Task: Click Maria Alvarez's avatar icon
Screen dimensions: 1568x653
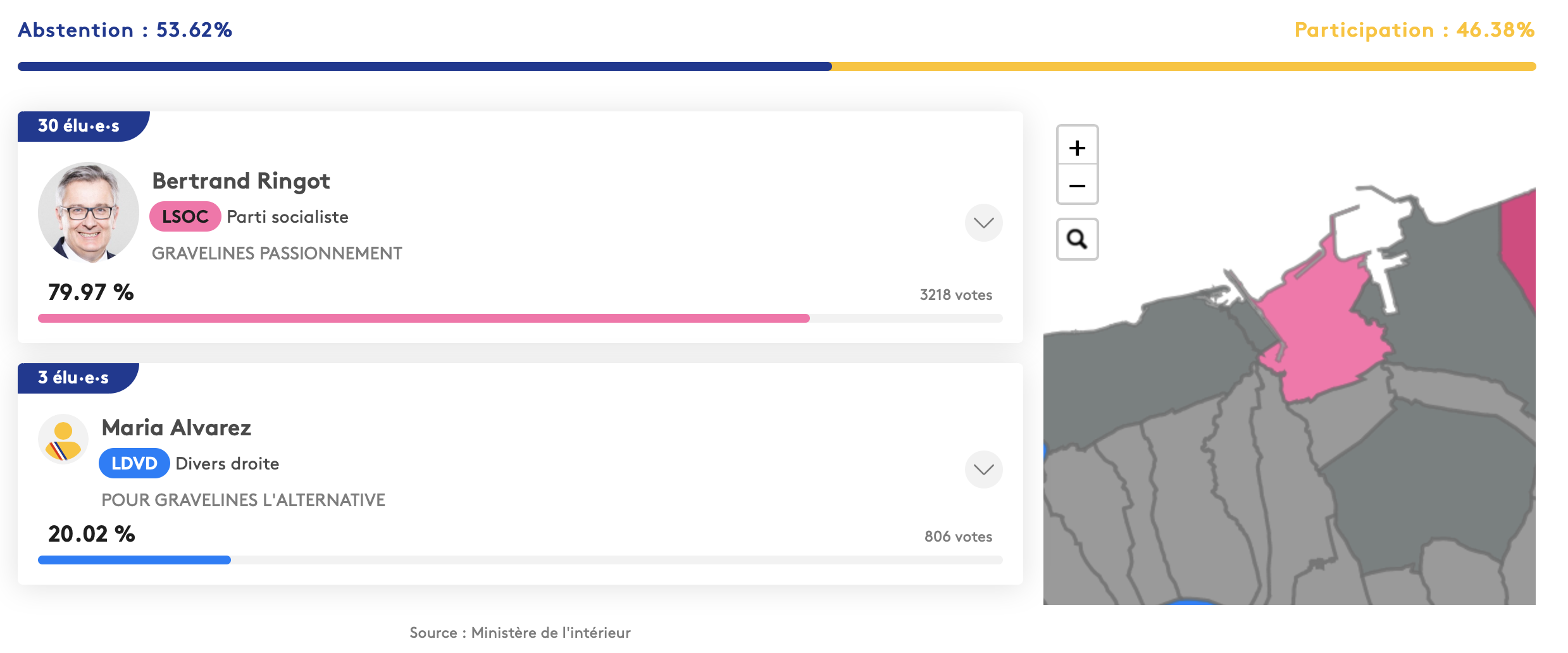Action: pos(63,439)
